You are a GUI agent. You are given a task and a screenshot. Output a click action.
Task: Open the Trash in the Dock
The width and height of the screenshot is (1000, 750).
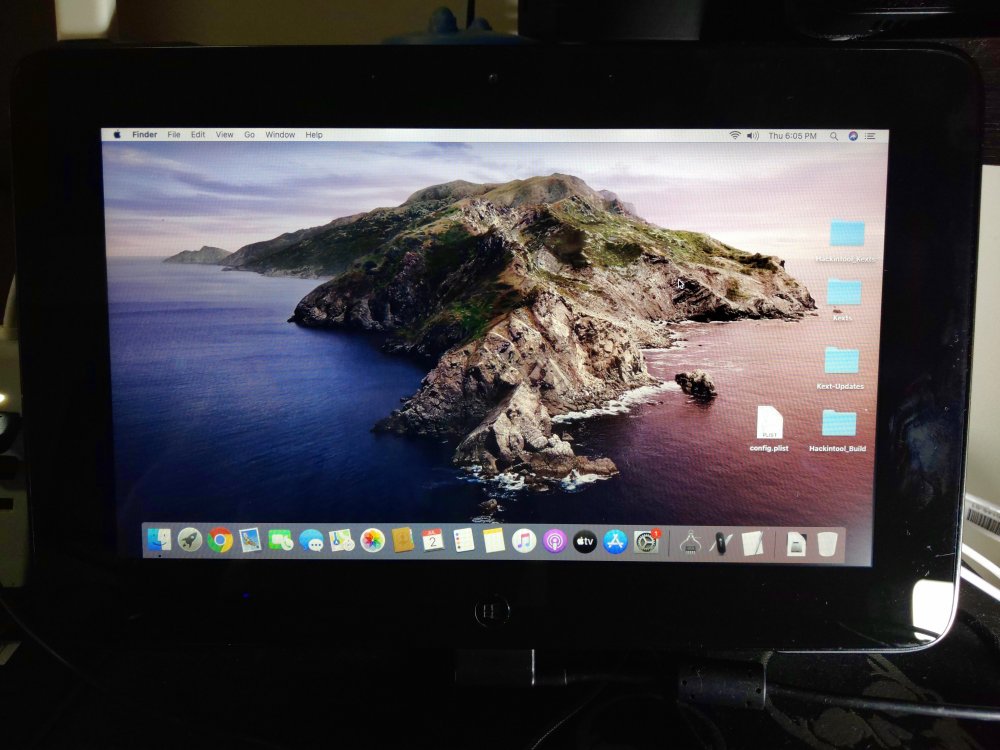click(x=827, y=544)
